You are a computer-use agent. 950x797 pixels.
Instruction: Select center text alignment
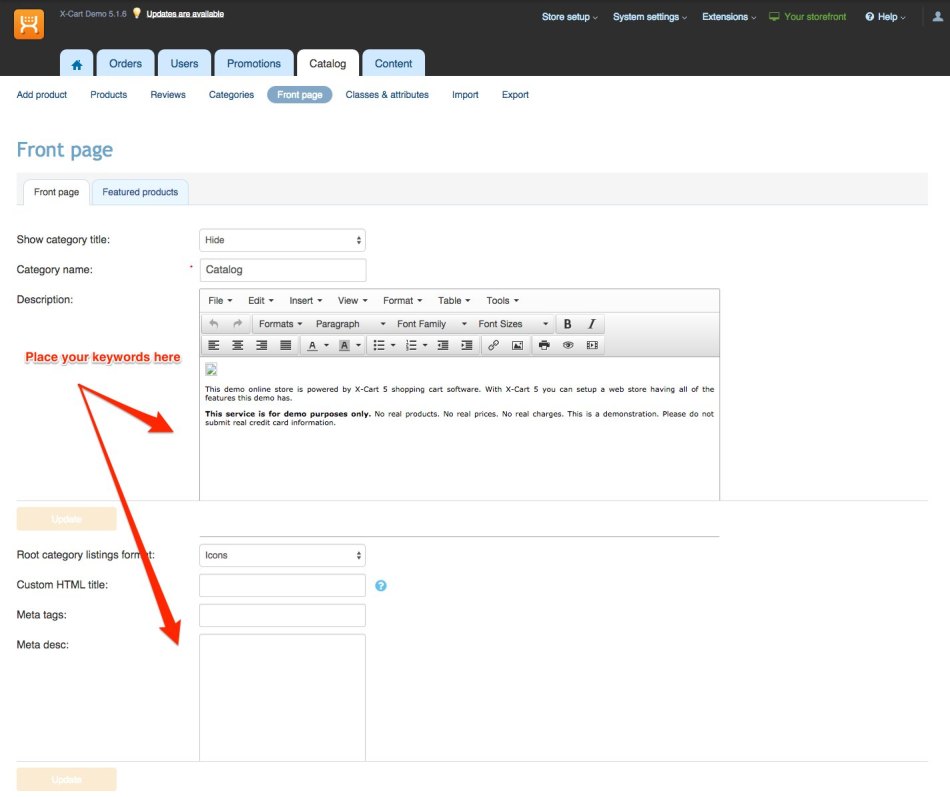(237, 345)
